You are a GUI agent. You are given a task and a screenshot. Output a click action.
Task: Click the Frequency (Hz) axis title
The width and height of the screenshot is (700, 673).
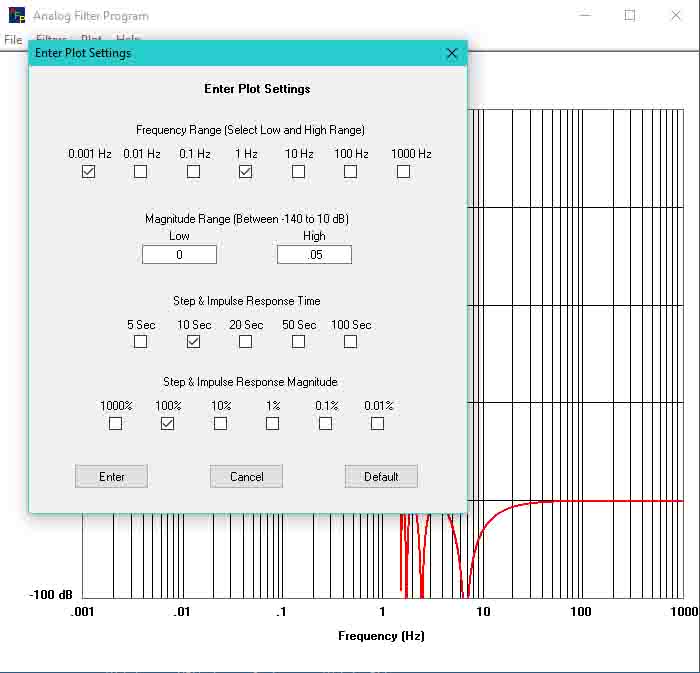(x=381, y=636)
